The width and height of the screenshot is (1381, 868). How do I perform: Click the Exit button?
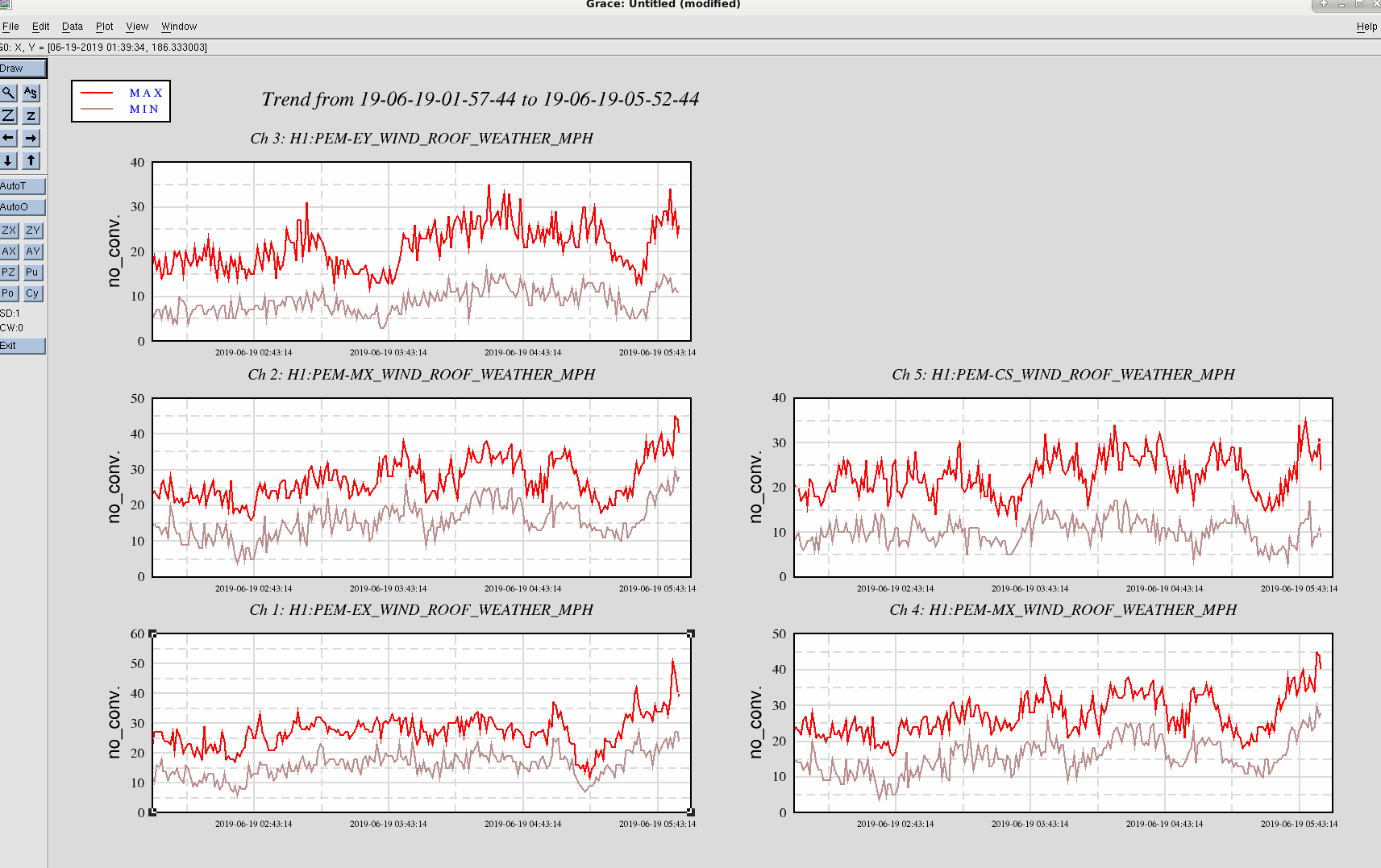coord(23,346)
